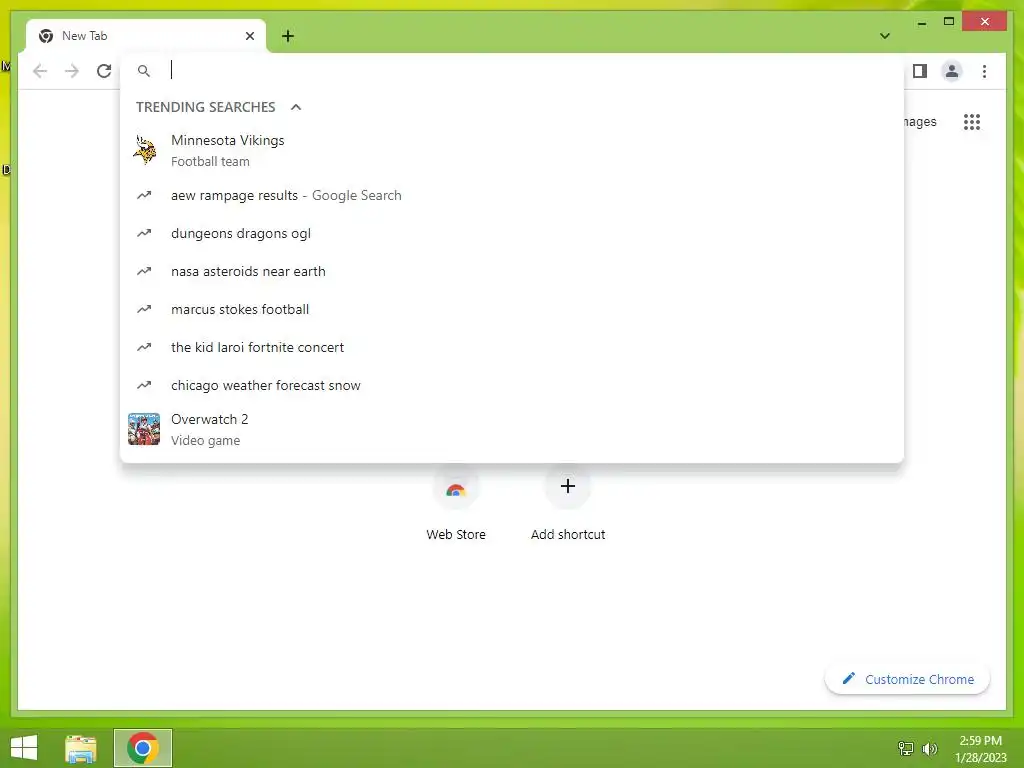Screen dimensions: 1024x768
Task: Open Chrome's three-dot menu
Action: click(x=984, y=71)
